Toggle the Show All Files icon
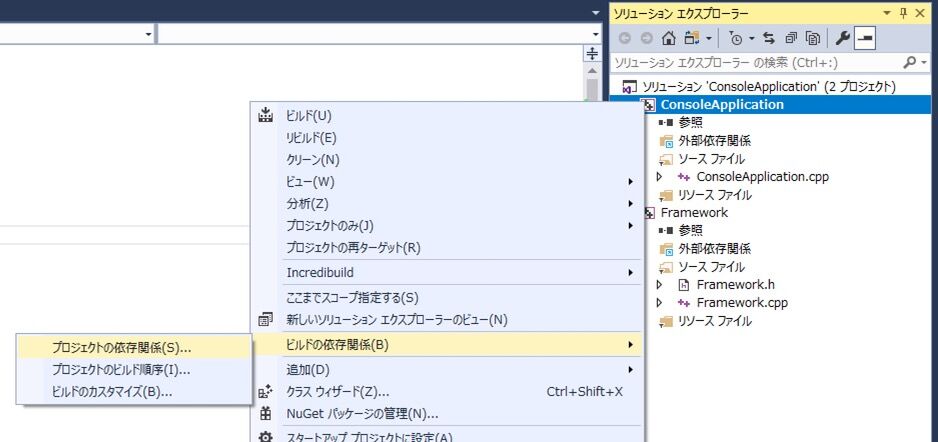 click(x=812, y=38)
